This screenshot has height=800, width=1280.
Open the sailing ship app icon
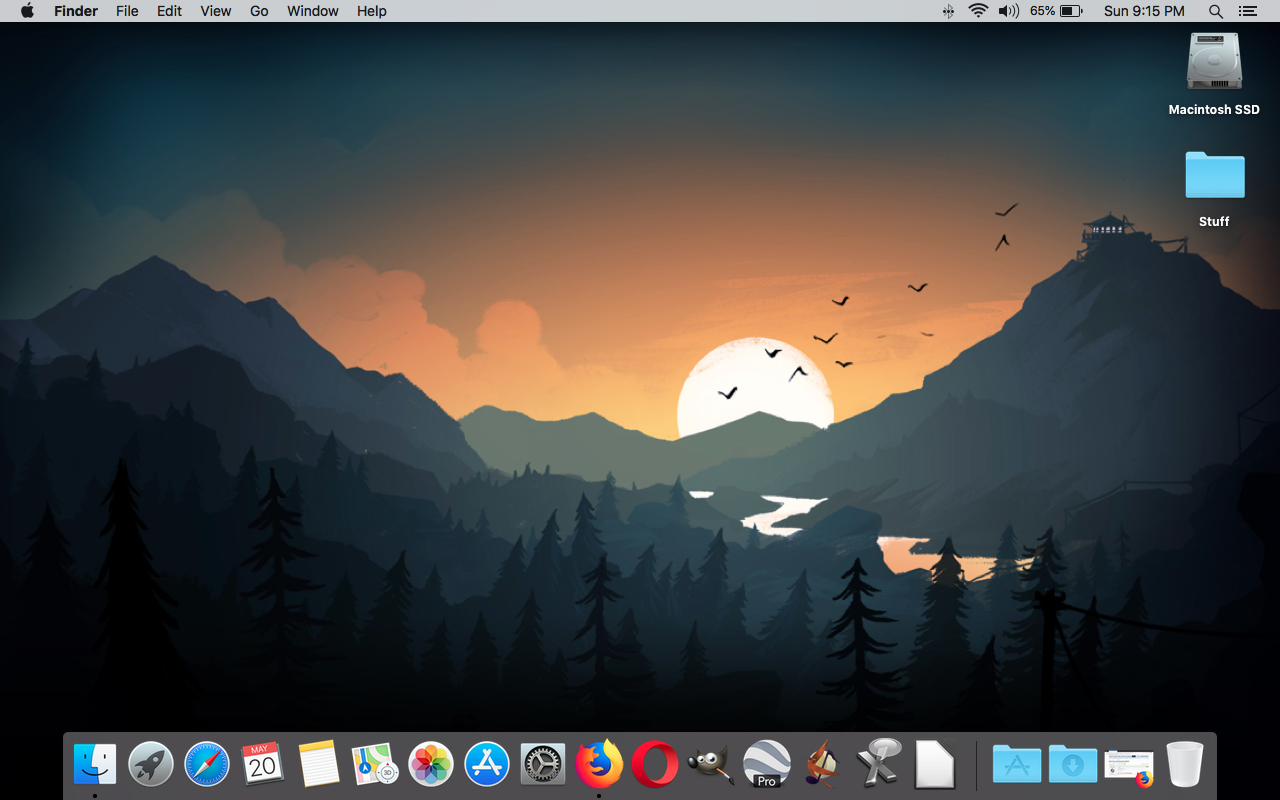pos(823,765)
